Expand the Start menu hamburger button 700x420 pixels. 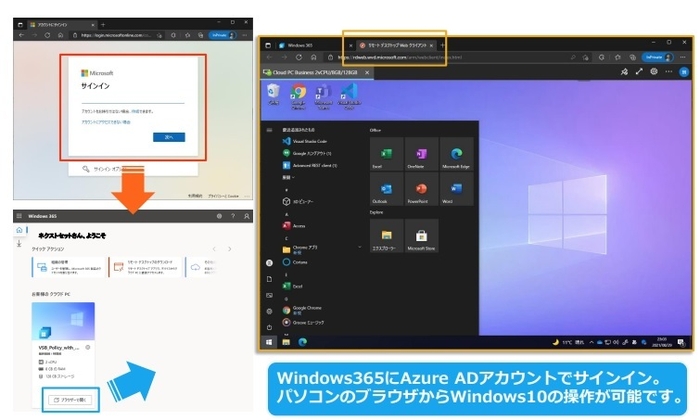[x=269, y=130]
